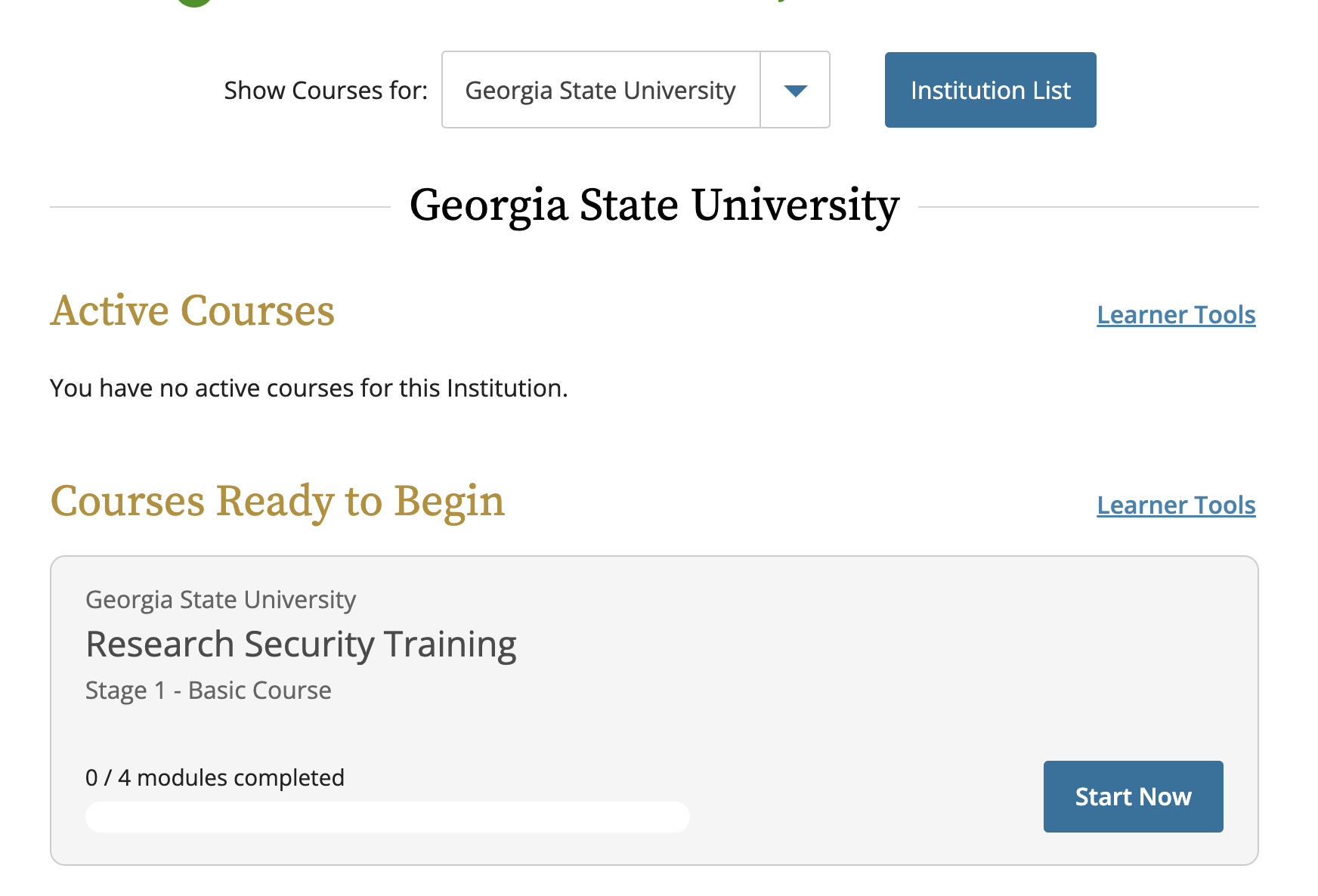Open the Institution List
This screenshot has width=1318, height=896.
pos(990,90)
